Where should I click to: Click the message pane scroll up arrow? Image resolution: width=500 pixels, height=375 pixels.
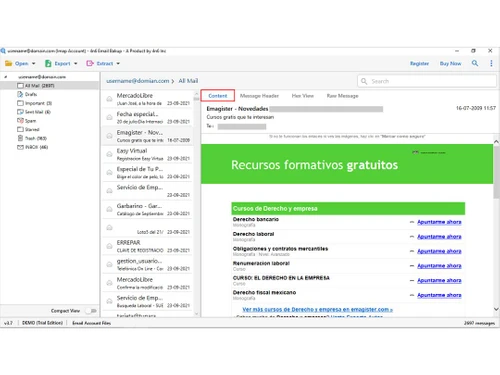pos(496,142)
